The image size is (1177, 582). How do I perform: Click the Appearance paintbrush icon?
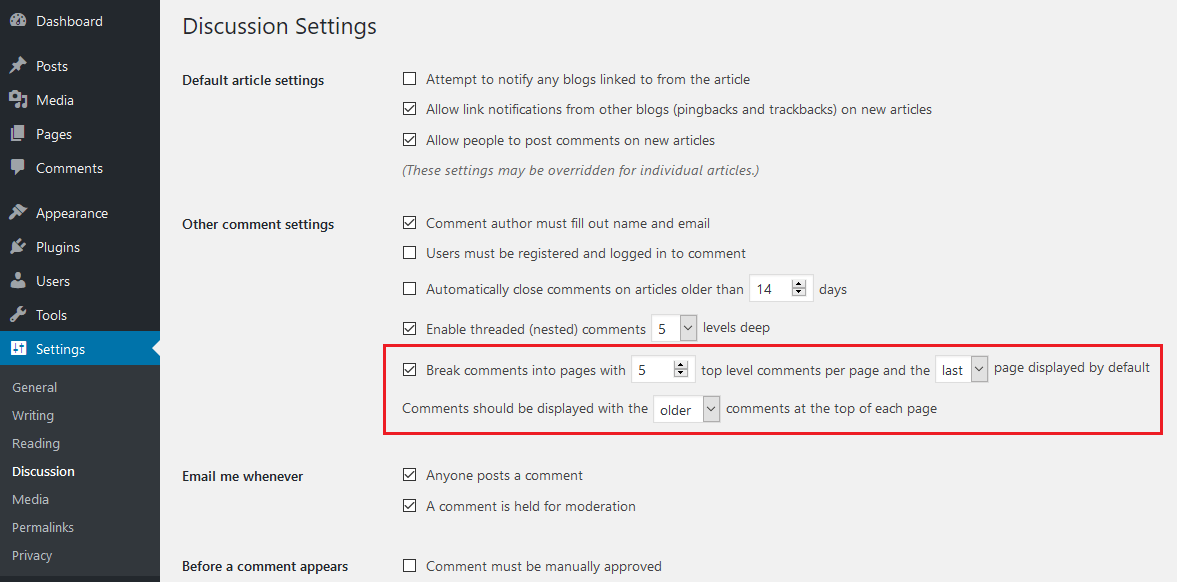click(x=17, y=212)
